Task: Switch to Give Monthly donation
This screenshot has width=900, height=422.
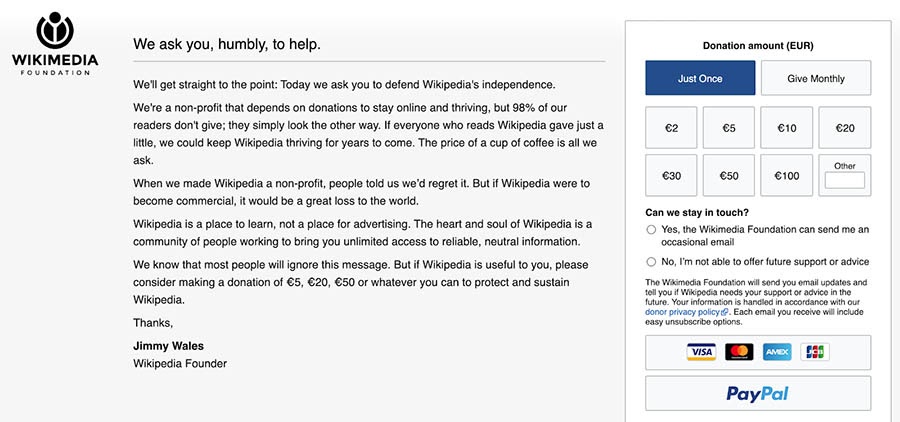Action: 816,78
